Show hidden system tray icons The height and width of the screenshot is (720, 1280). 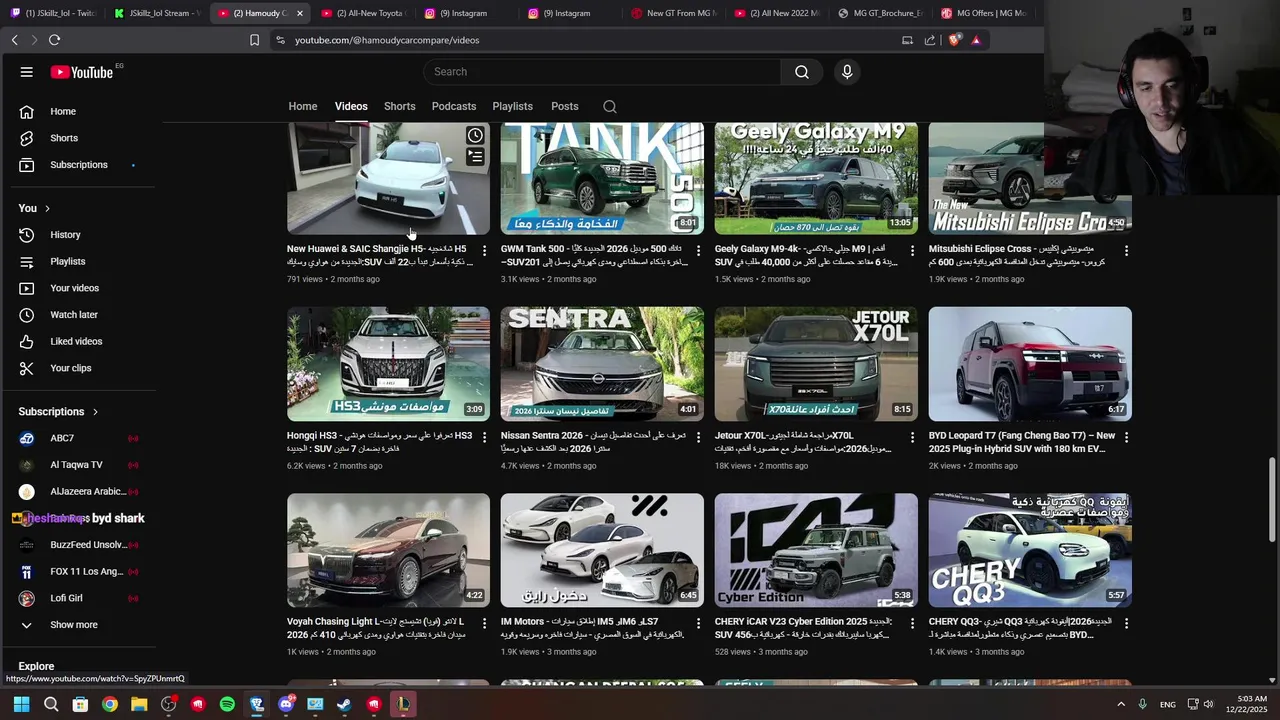click(x=1121, y=704)
